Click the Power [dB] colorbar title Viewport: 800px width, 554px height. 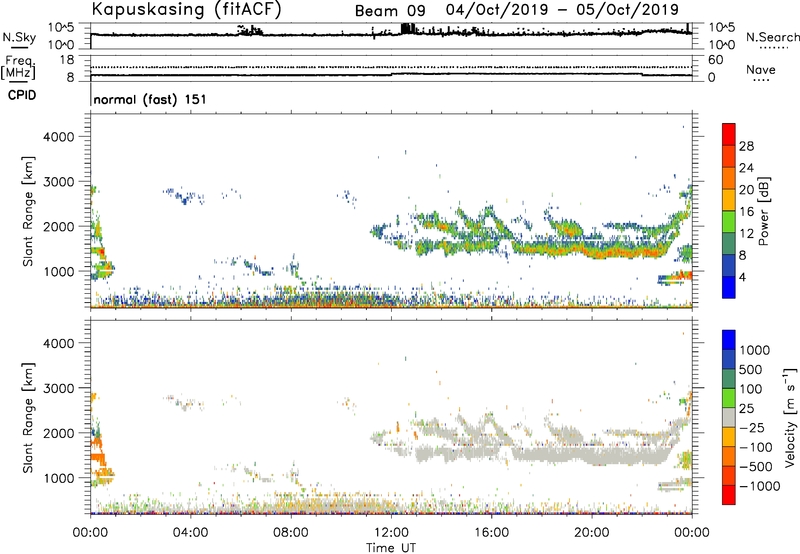[x=764, y=211]
